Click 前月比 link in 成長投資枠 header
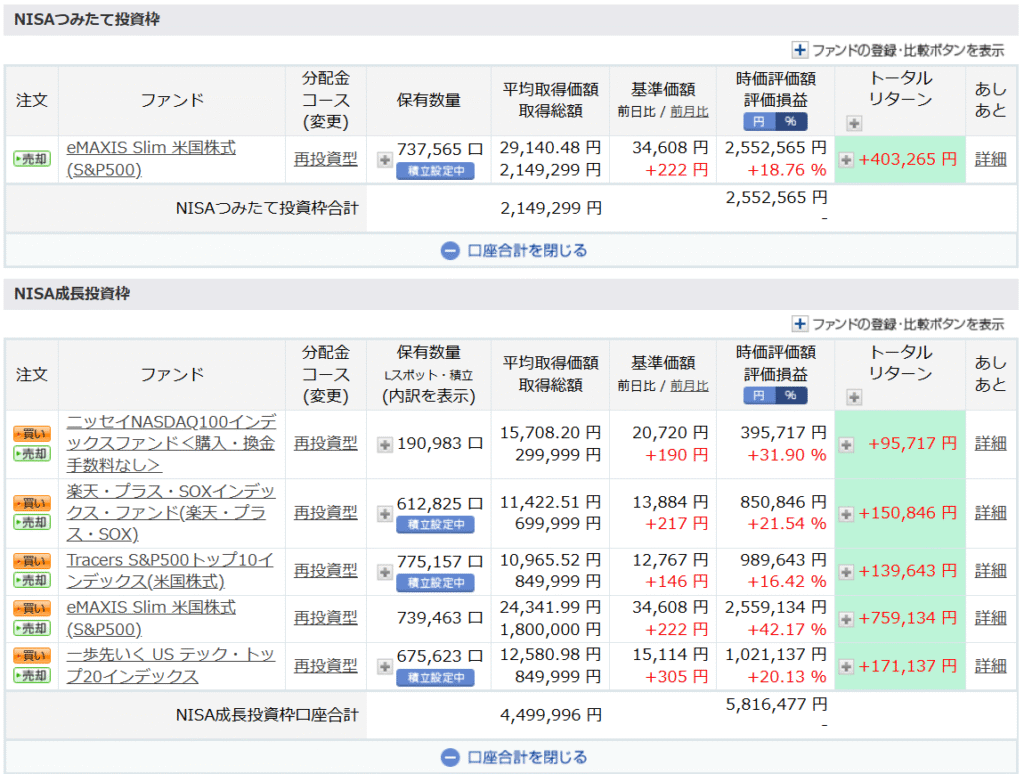 [x=689, y=385]
